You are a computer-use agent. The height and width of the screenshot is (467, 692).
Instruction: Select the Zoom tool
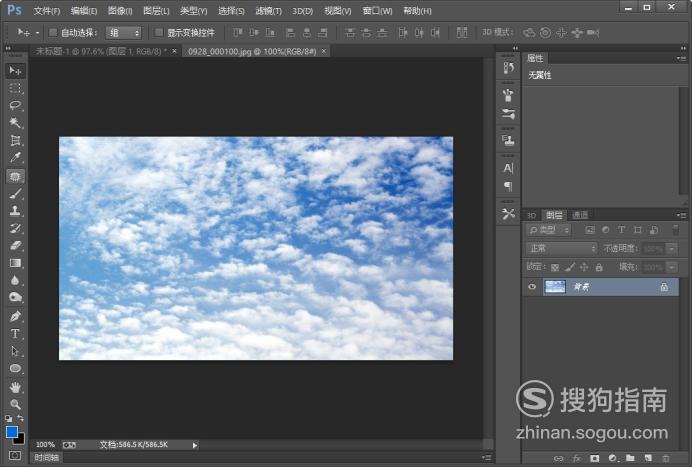click(15, 404)
